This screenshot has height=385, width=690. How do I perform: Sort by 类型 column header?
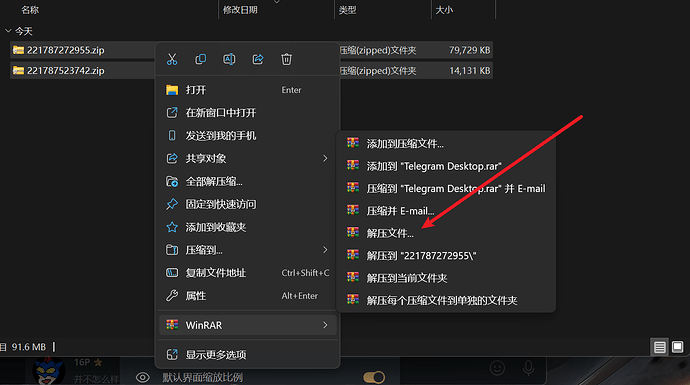(x=348, y=10)
